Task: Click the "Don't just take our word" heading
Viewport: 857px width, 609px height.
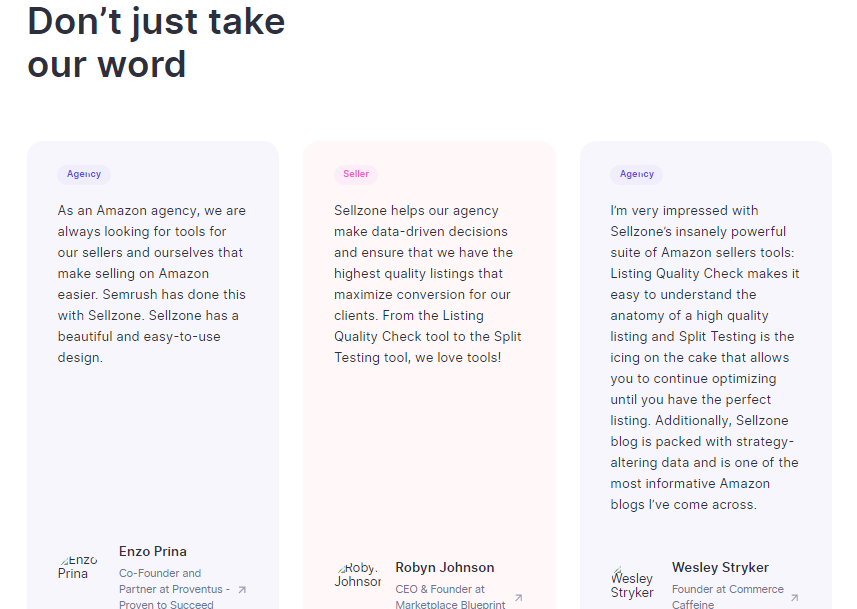Action: 156,42
